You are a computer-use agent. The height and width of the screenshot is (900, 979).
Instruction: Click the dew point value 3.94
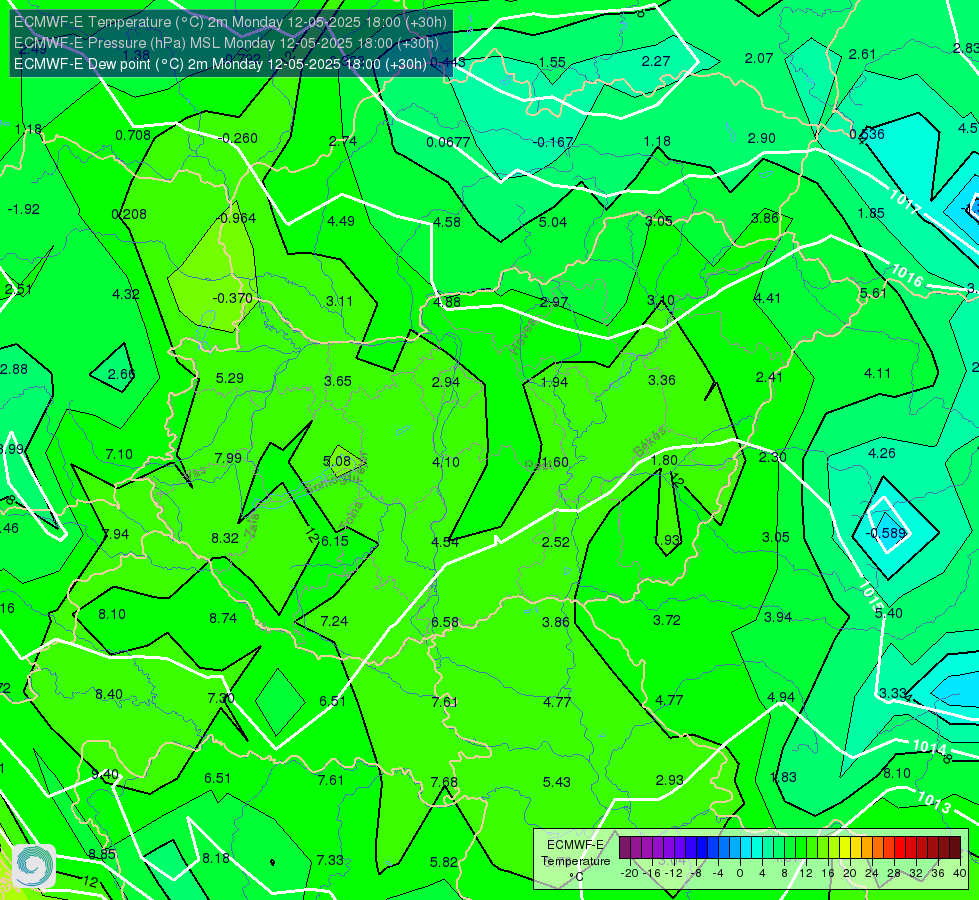(778, 616)
